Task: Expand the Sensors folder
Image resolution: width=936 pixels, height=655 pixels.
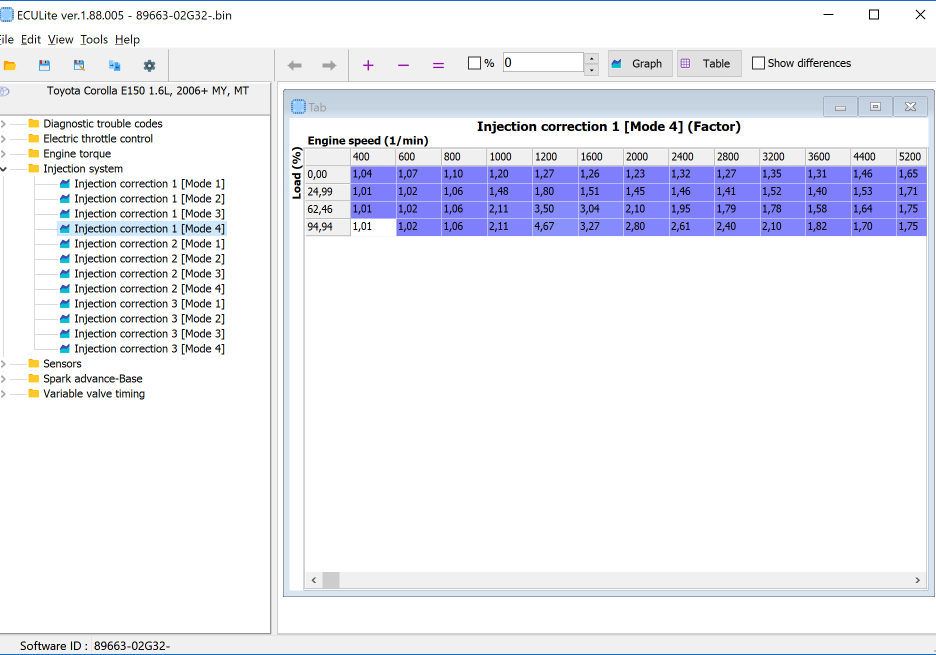Action: tap(3, 364)
